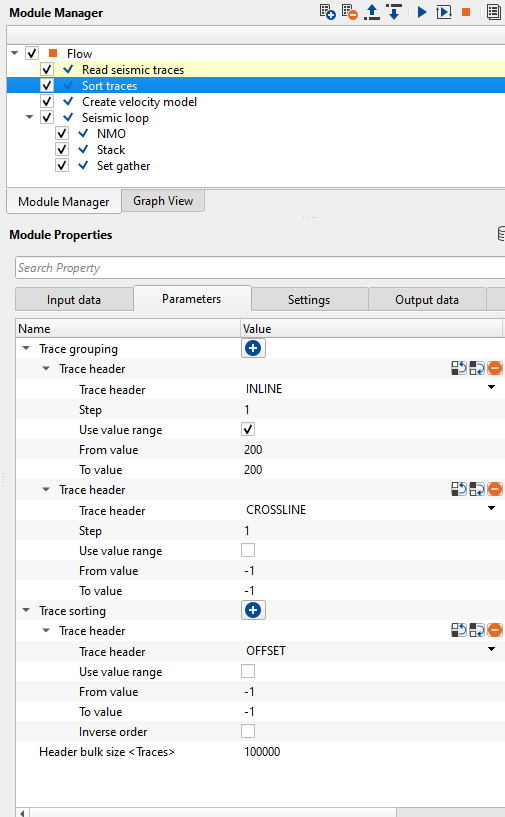Click the add module icon in the toolbar

pos(327,12)
